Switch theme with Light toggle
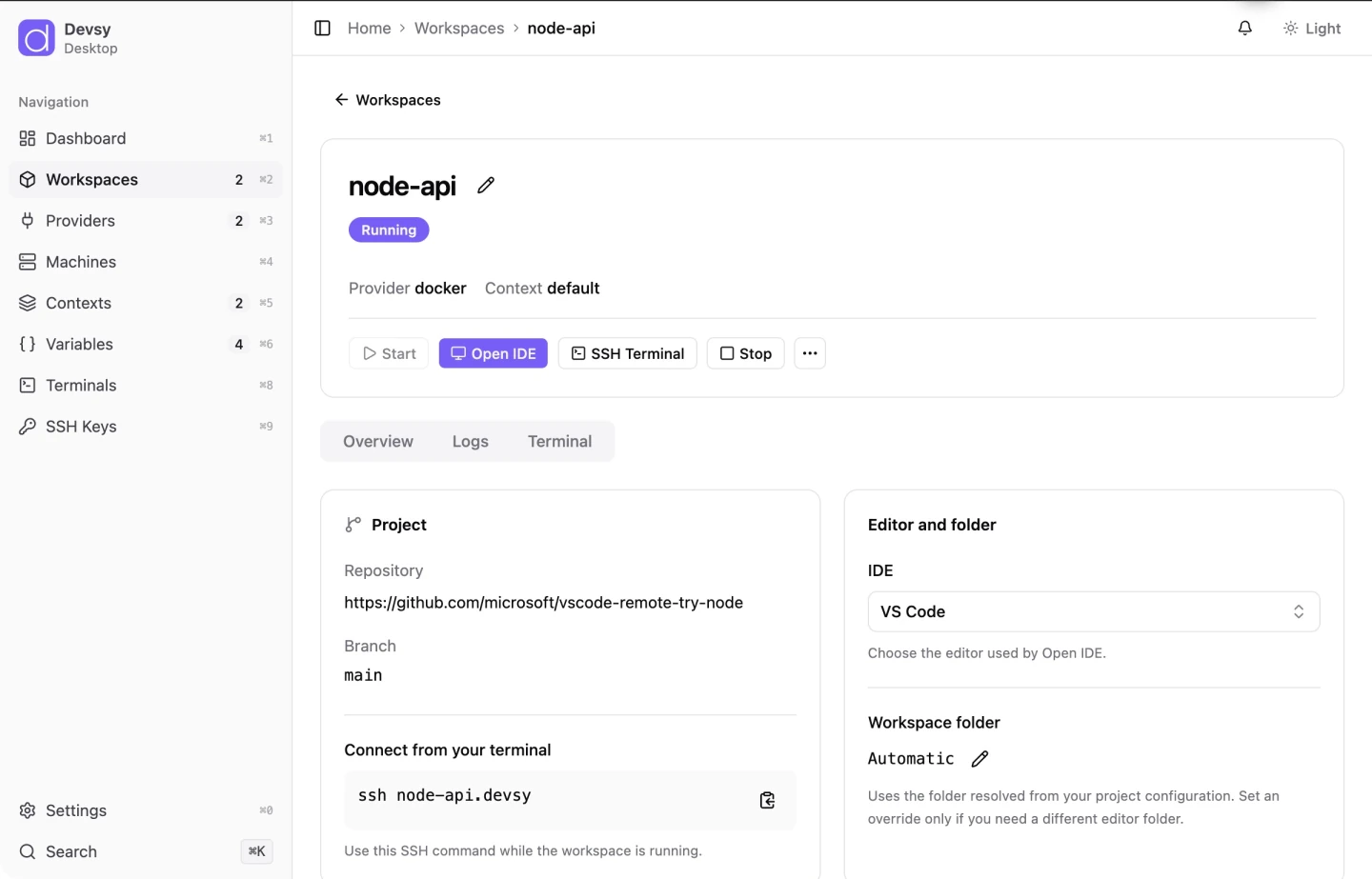 coord(1312,29)
